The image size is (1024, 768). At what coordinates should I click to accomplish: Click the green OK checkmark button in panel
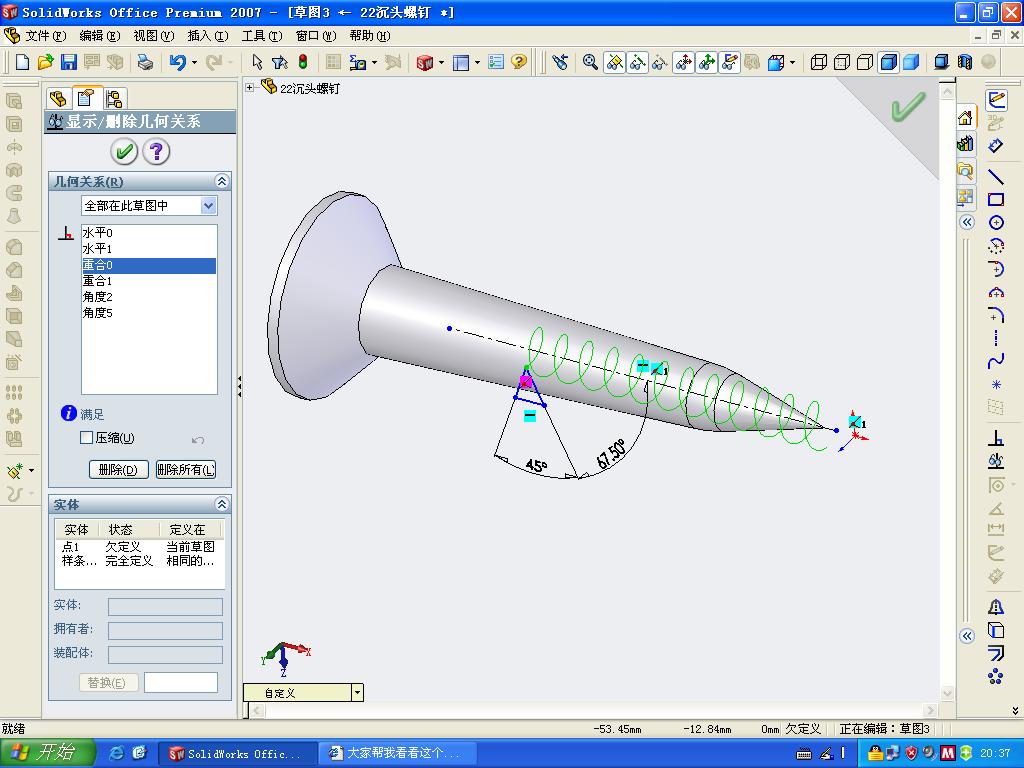click(x=124, y=152)
